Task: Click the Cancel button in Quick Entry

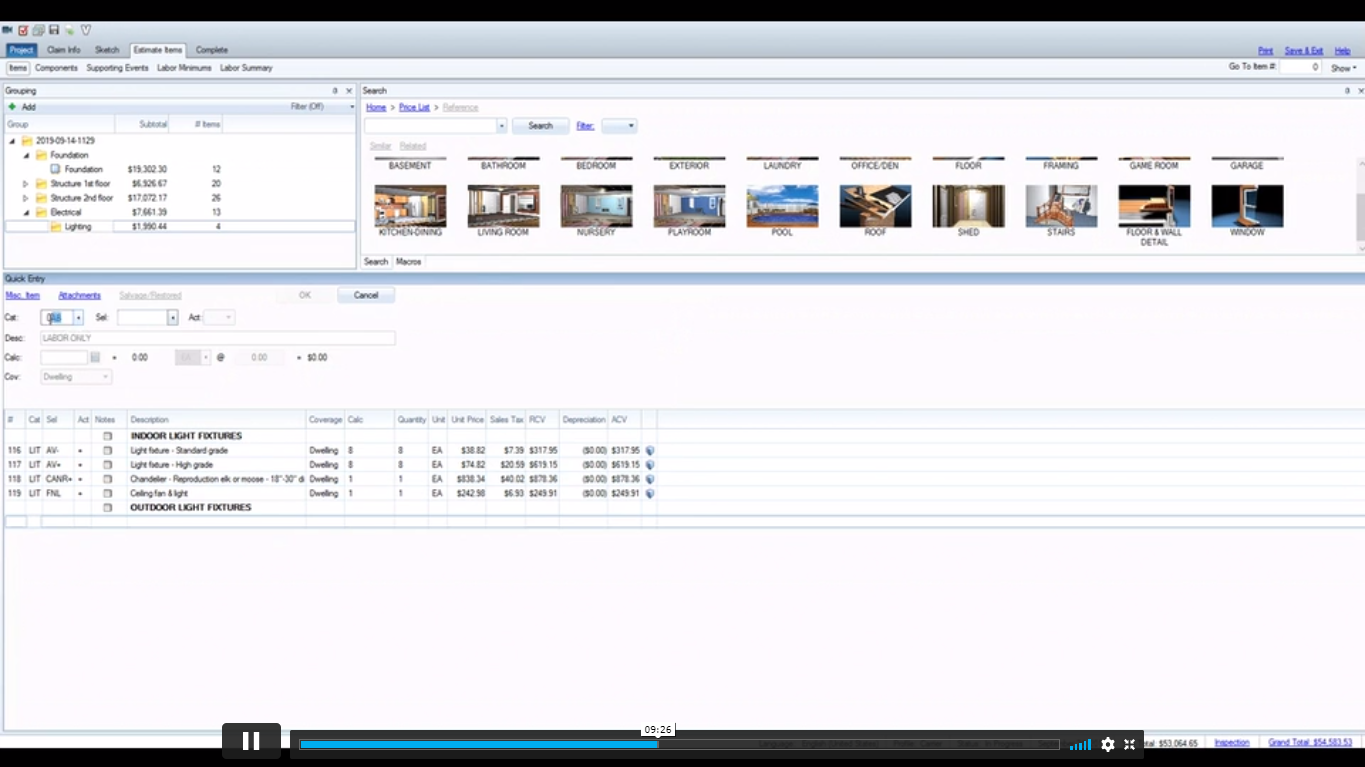Action: click(x=366, y=295)
